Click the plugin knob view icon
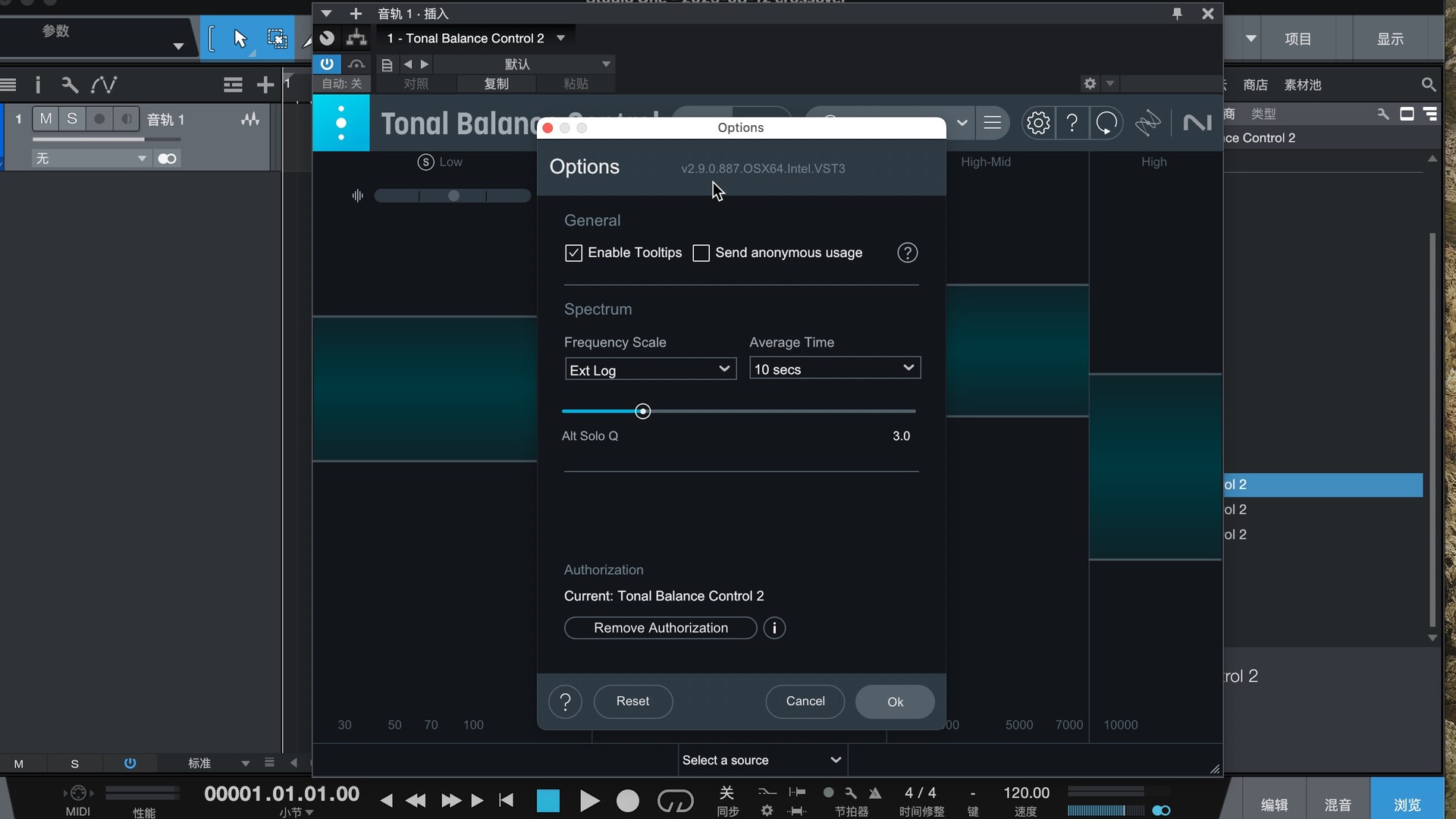The height and width of the screenshot is (819, 1456). pyautogui.click(x=327, y=38)
